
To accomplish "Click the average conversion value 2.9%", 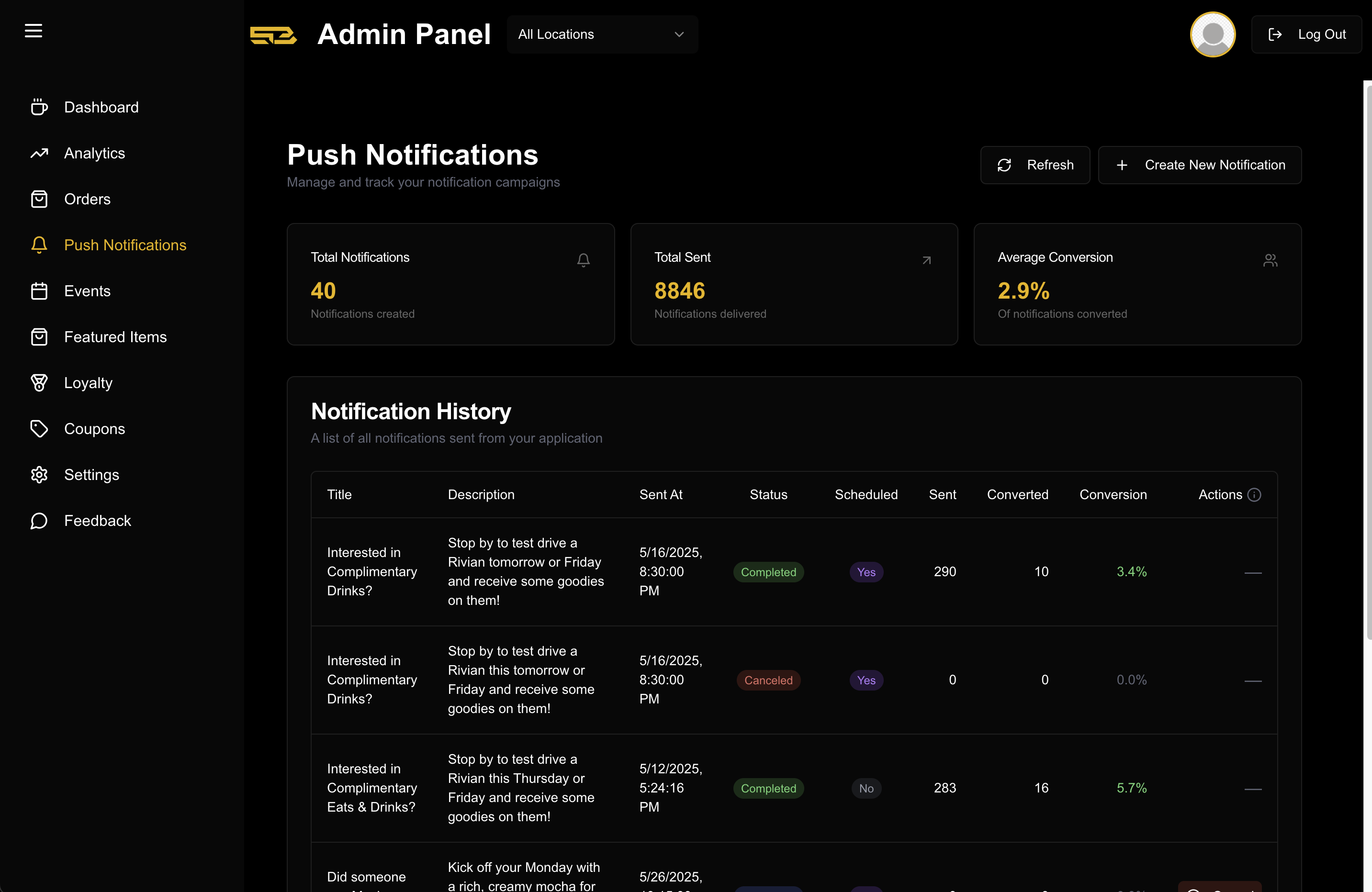I will coord(1024,290).
